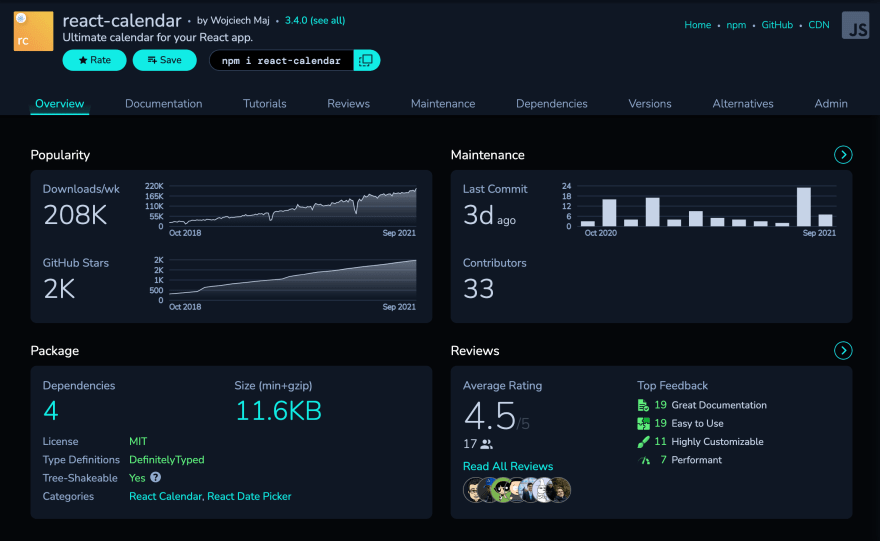This screenshot has height=541, width=880.
Task: Open the Reviews section arrow
Action: 843,350
